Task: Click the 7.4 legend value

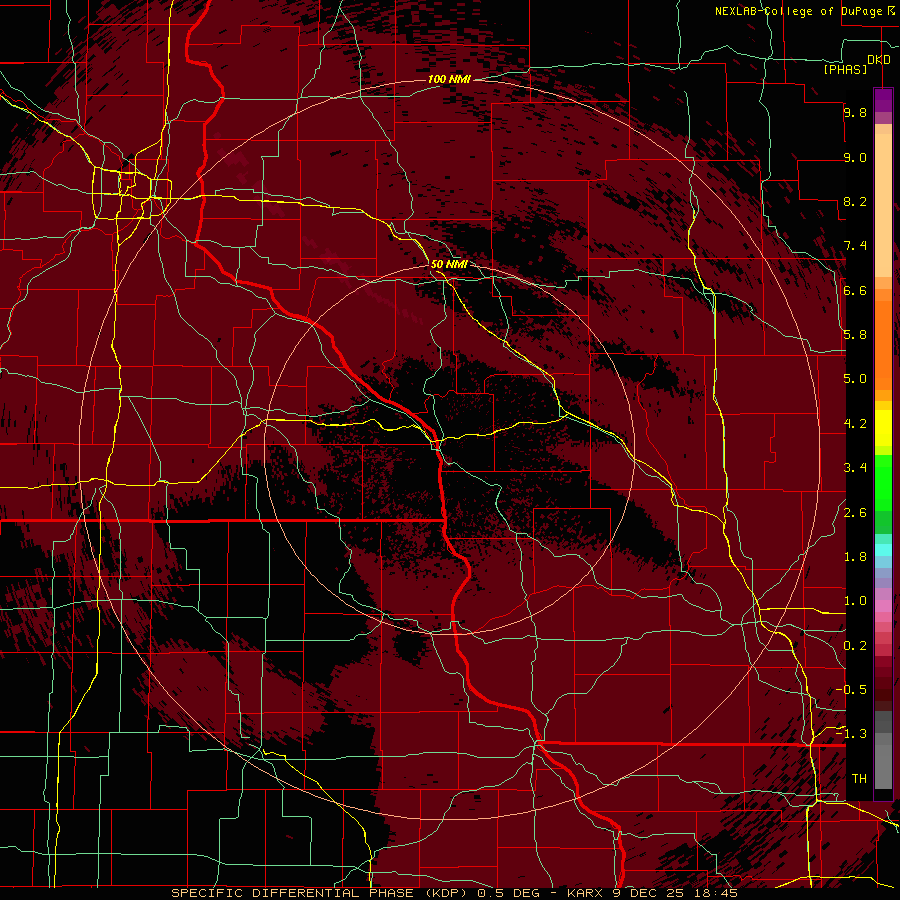Action: pyautogui.click(x=855, y=246)
